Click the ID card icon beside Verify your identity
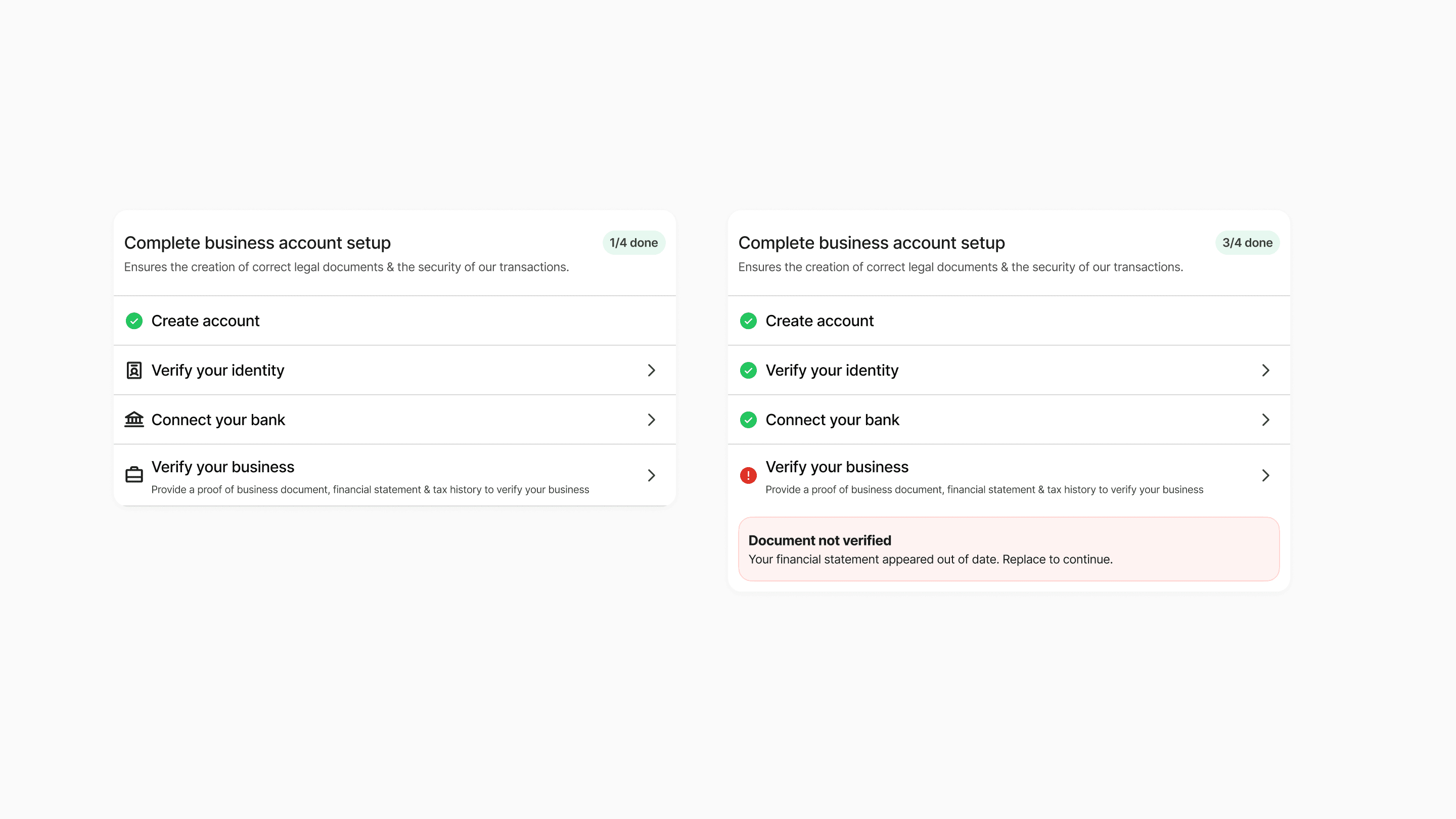This screenshot has width=1456, height=819. [134, 370]
